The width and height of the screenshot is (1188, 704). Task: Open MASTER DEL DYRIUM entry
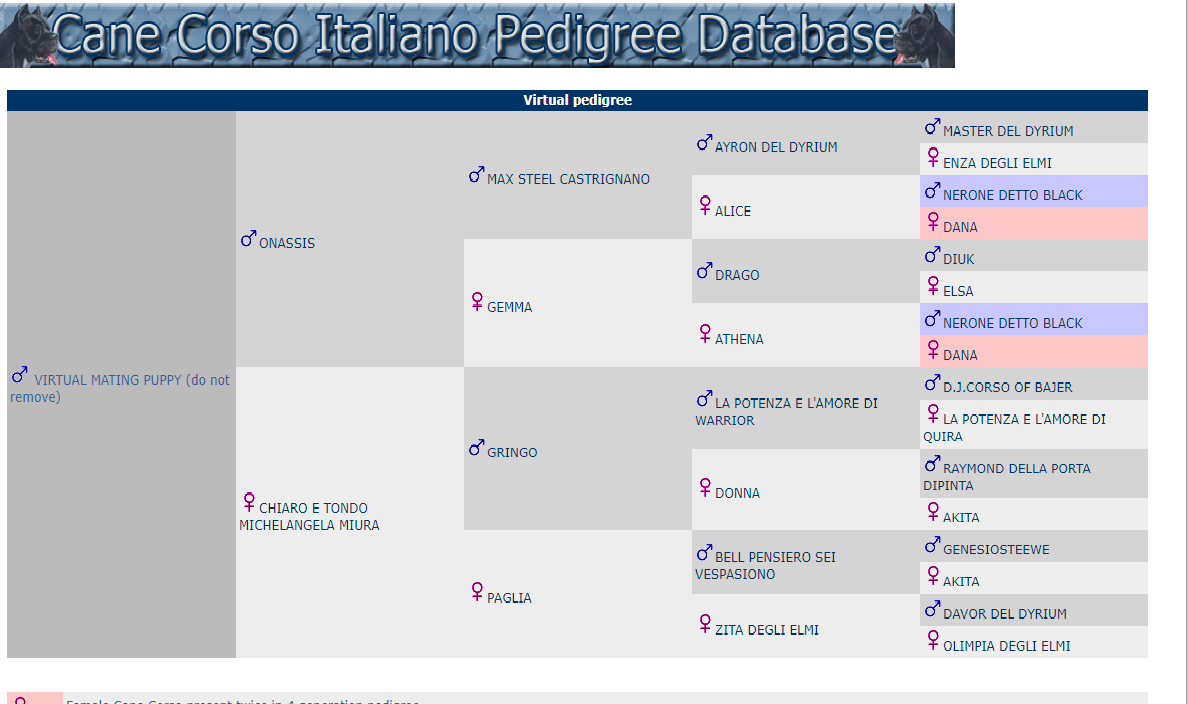click(1008, 132)
